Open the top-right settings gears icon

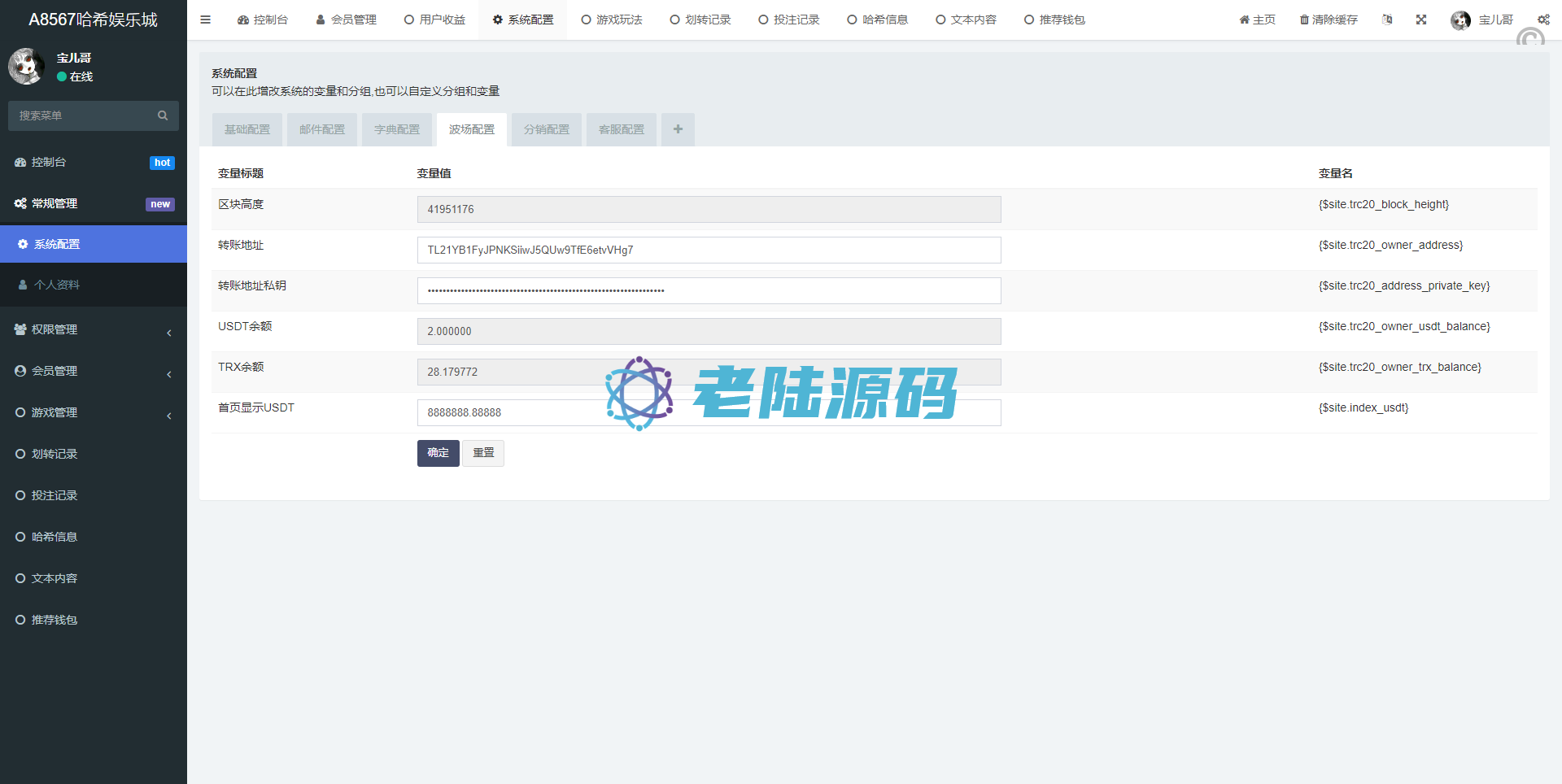click(x=1543, y=20)
